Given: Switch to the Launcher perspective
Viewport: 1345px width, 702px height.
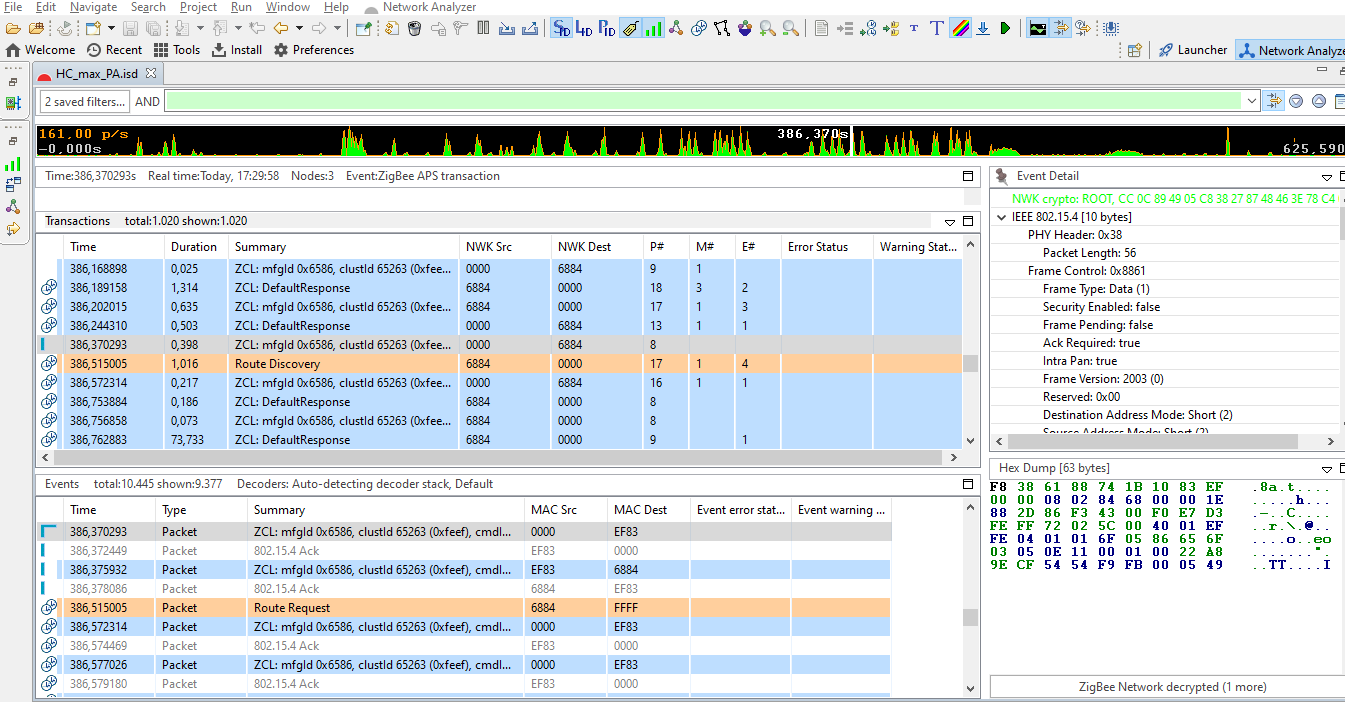Looking at the screenshot, I should (1193, 50).
